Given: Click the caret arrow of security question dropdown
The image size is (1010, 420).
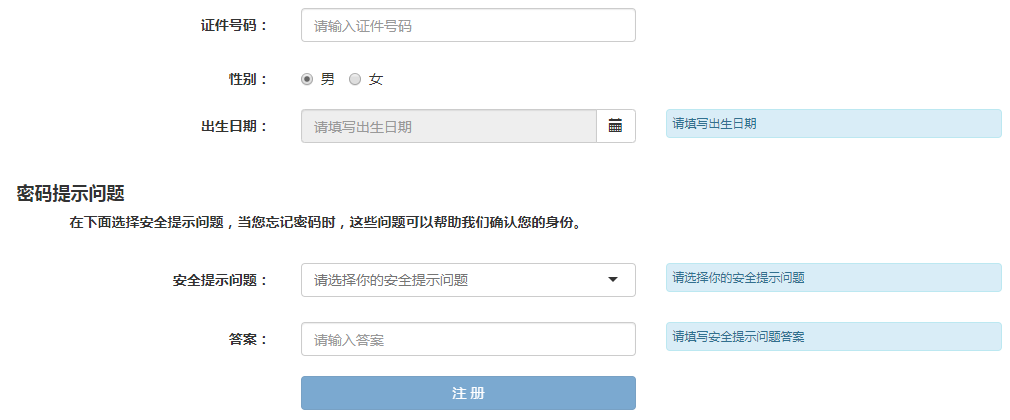Looking at the screenshot, I should pos(613,280).
